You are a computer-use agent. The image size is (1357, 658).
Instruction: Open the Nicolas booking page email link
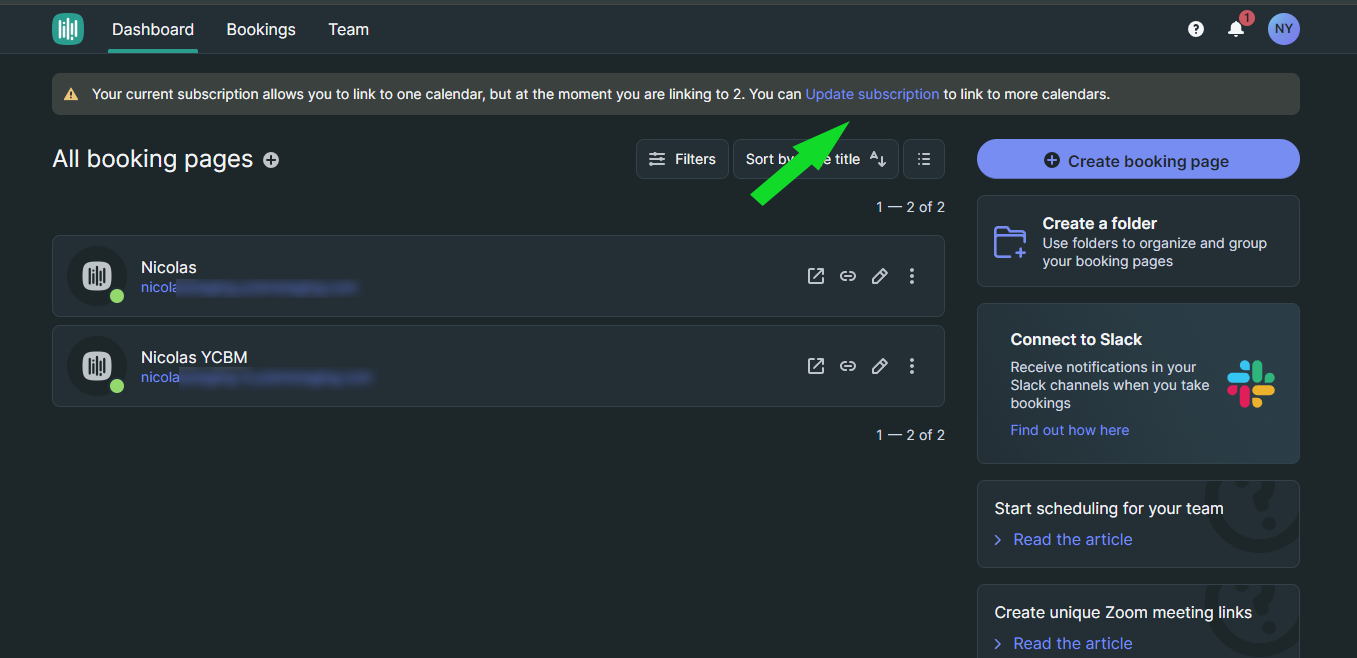pos(248,287)
